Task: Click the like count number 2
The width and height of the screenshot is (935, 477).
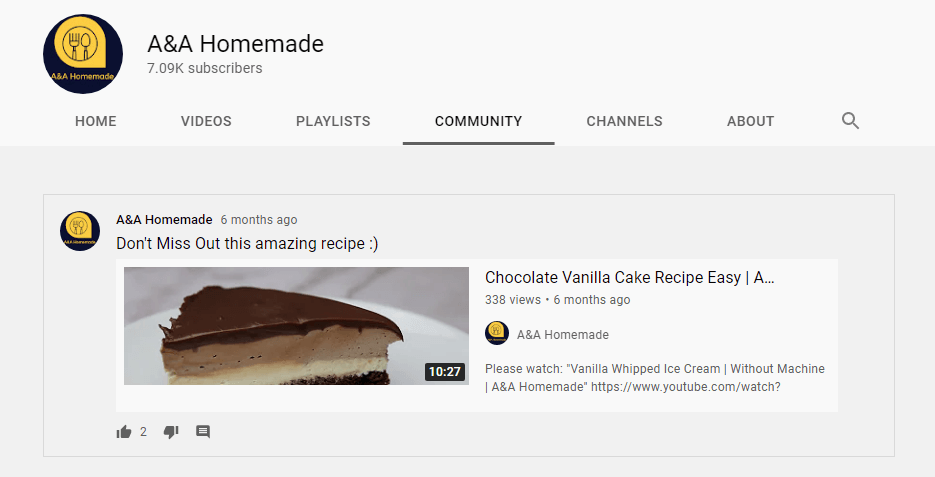Action: tap(143, 432)
